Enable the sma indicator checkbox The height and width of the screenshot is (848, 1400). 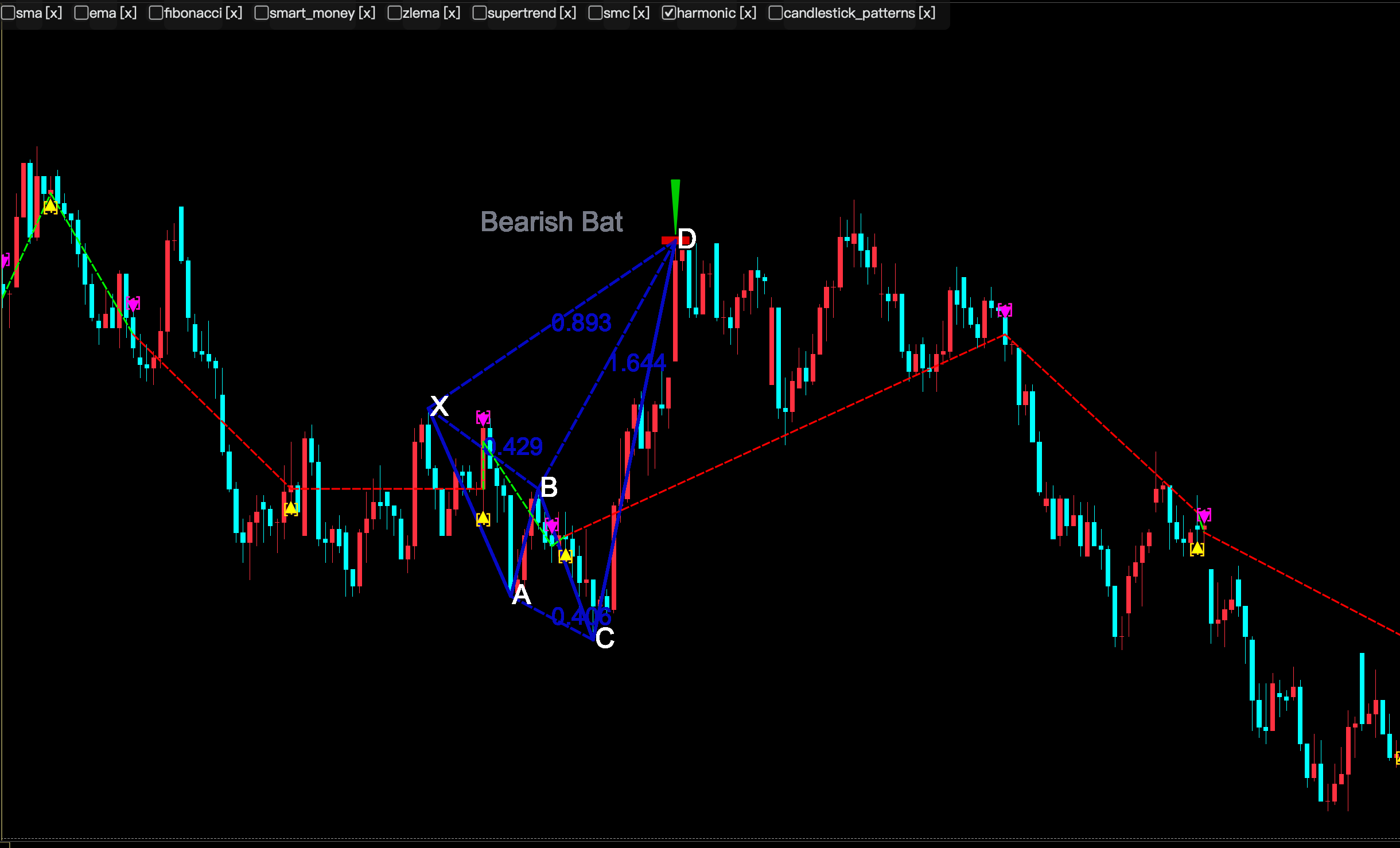tap(8, 13)
